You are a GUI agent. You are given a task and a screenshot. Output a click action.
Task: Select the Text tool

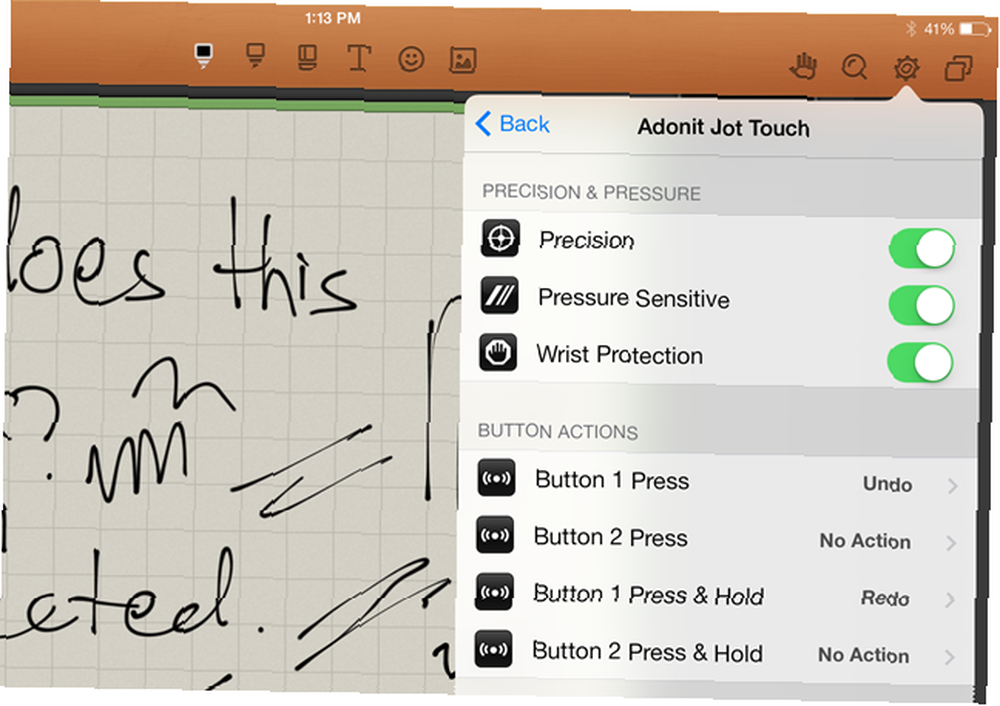[359, 58]
